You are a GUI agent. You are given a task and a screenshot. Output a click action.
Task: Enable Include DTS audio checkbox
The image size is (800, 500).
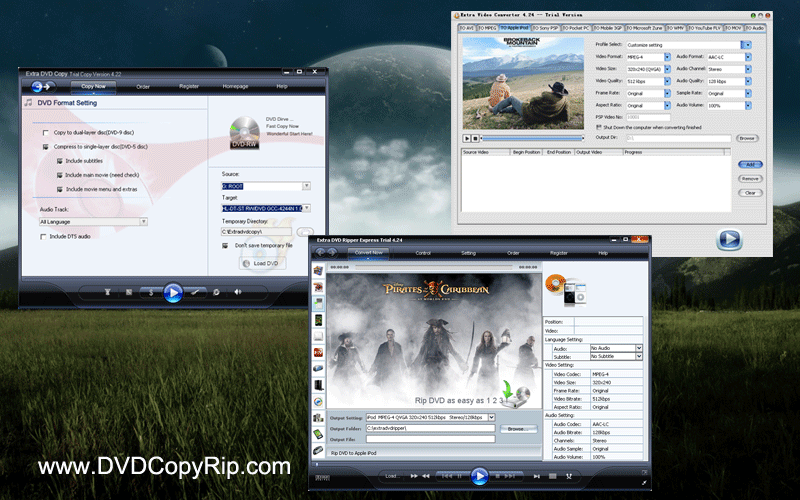(43, 237)
